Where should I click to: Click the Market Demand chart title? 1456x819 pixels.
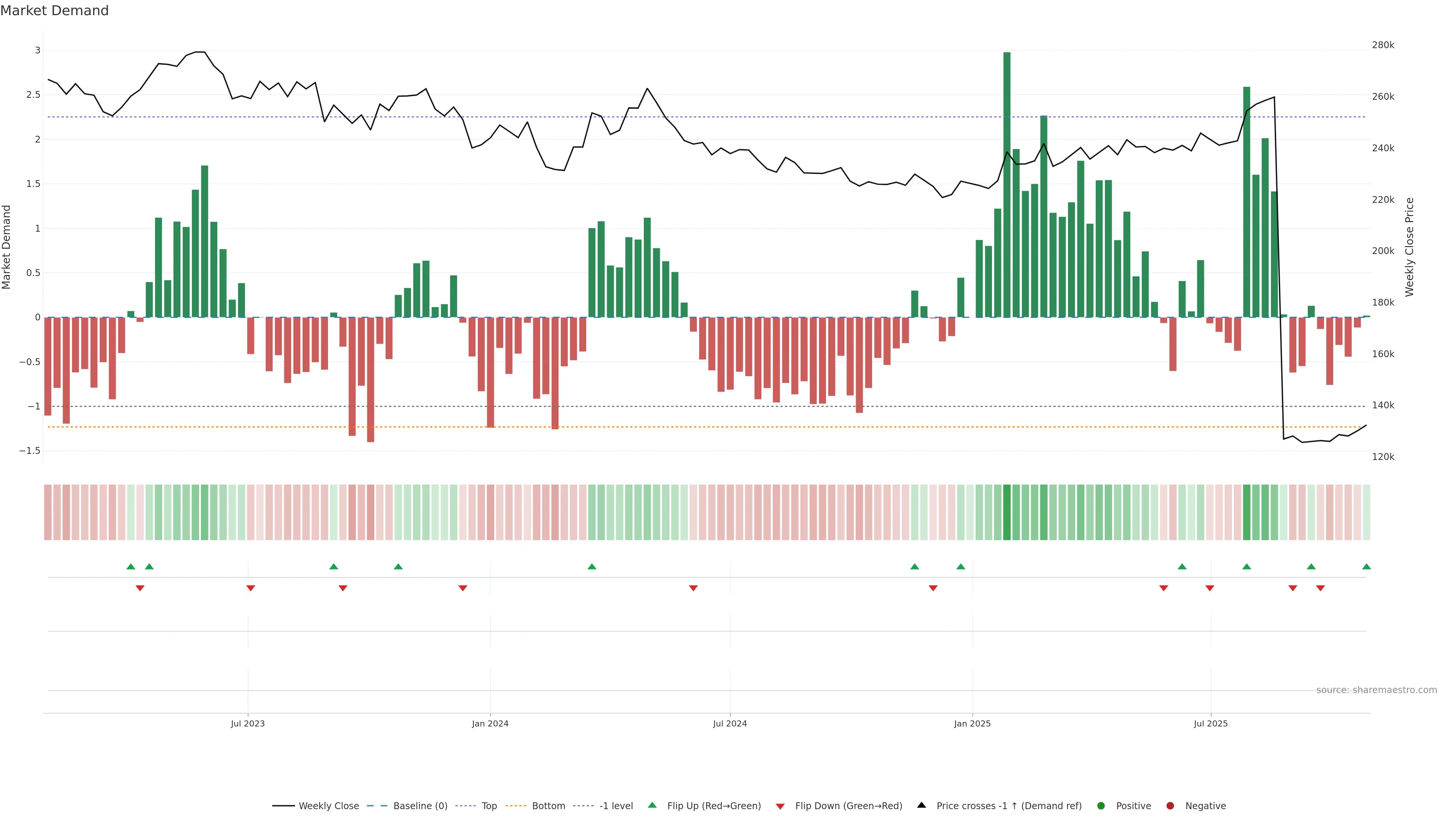[x=54, y=11]
